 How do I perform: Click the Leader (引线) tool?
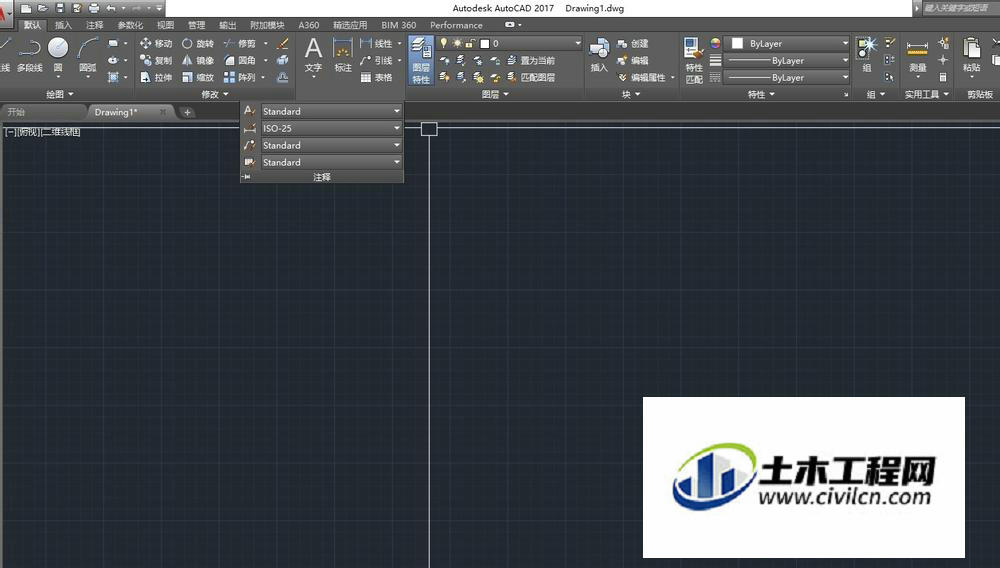point(376,60)
